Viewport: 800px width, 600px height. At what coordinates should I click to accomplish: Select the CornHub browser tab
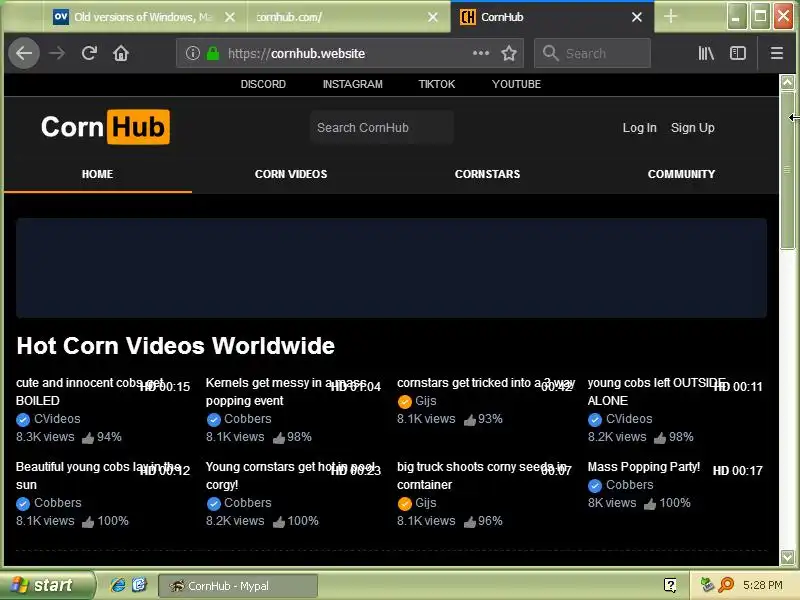[x=552, y=17]
